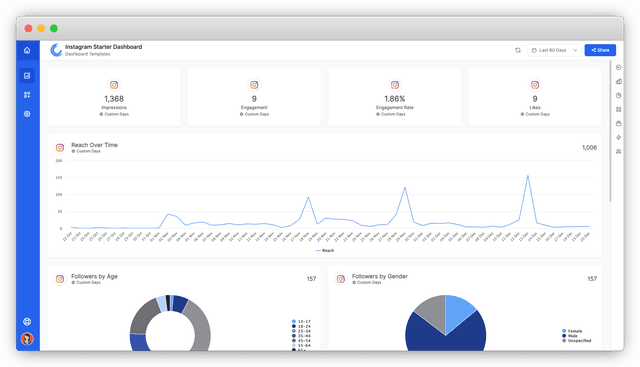Click the Impressions 1,368 card

(114, 97)
